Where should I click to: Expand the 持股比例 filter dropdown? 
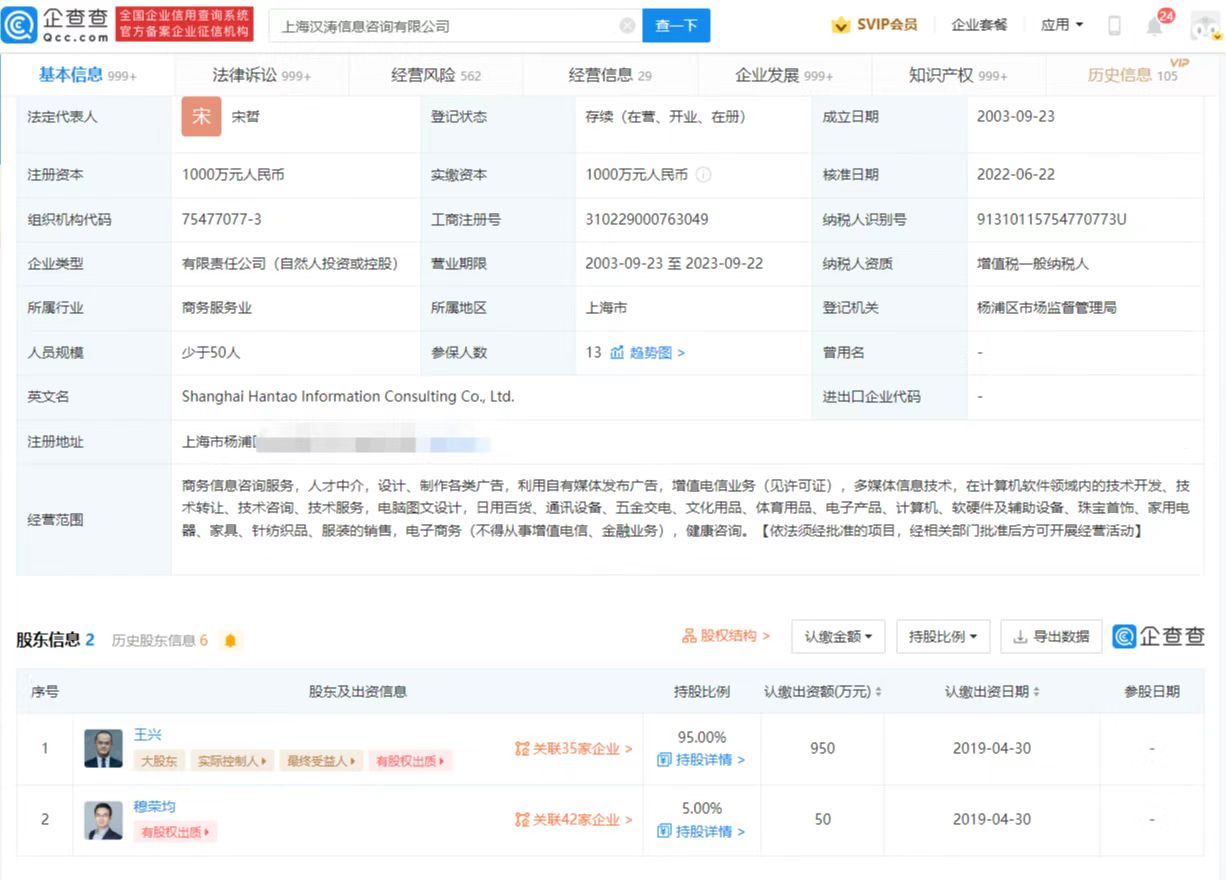tap(943, 637)
